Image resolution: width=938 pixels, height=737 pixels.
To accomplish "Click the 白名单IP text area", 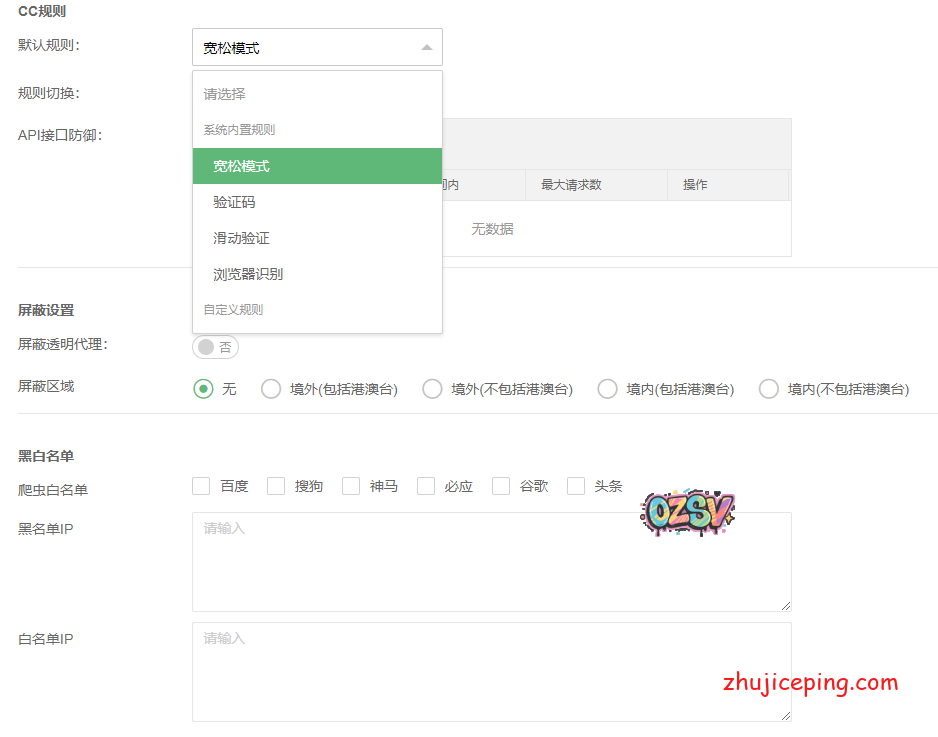I will click(x=490, y=672).
